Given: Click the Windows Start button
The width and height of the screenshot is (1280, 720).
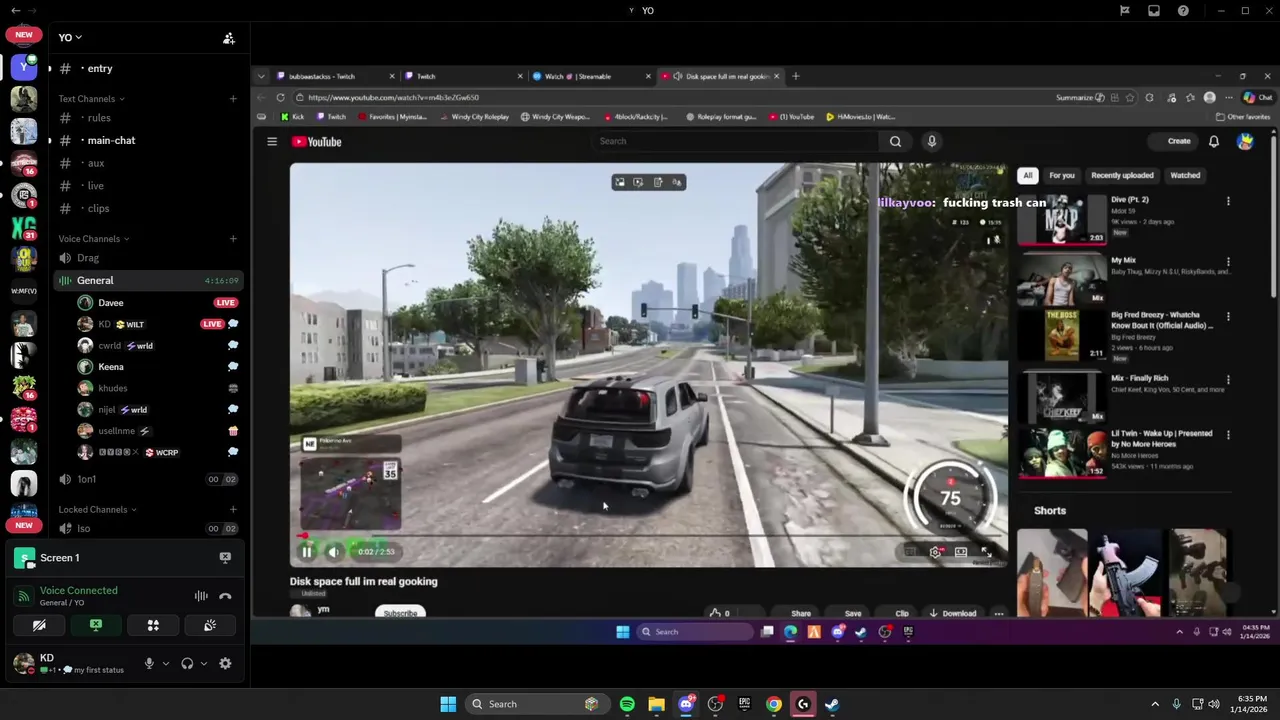Looking at the screenshot, I should click(x=448, y=704).
